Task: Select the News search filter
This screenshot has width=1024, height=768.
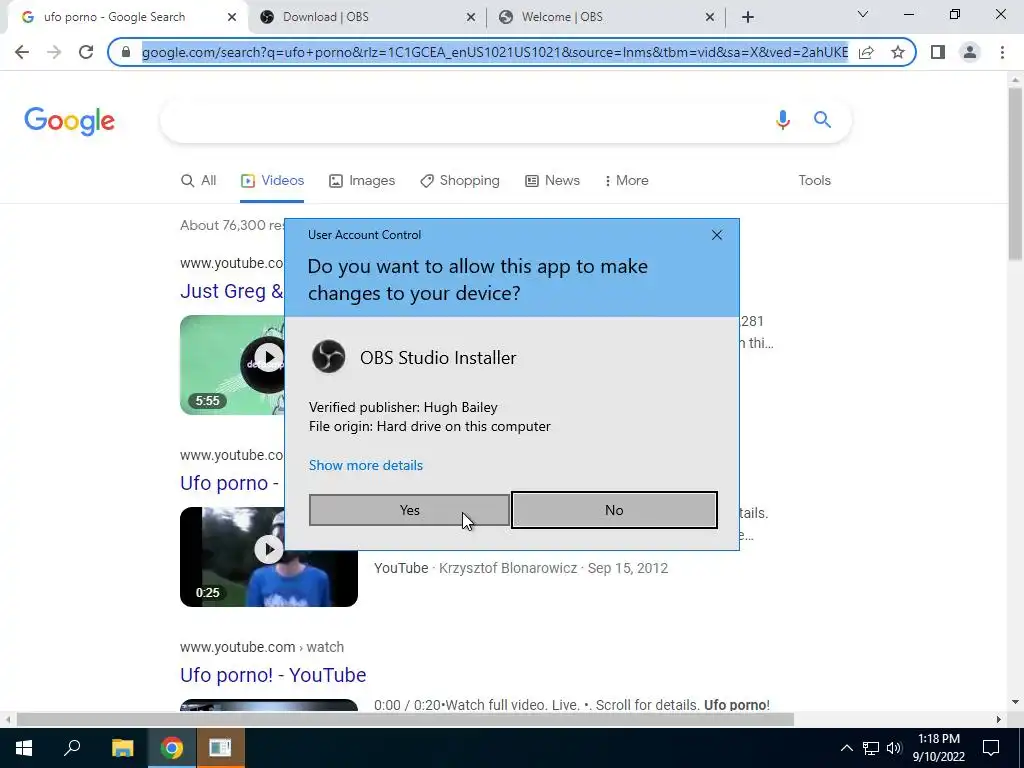Action: [552, 180]
